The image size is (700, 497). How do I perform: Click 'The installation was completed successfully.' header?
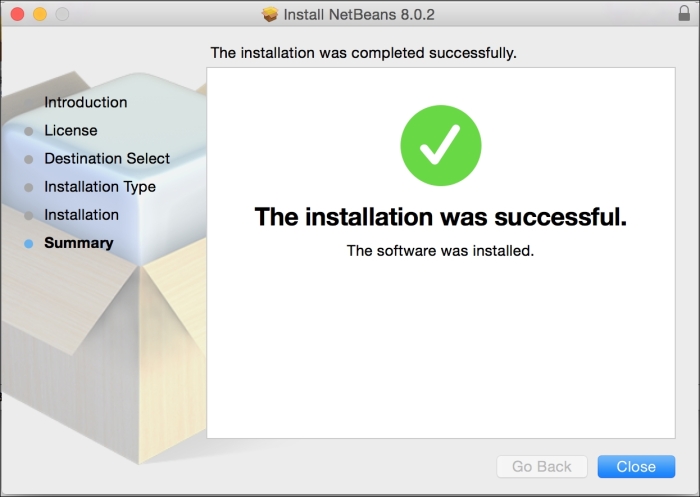[363, 53]
